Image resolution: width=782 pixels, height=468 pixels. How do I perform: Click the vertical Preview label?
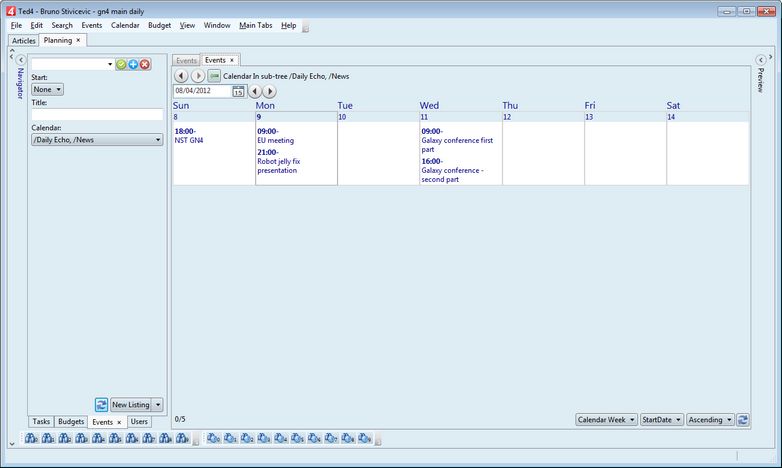[x=761, y=80]
